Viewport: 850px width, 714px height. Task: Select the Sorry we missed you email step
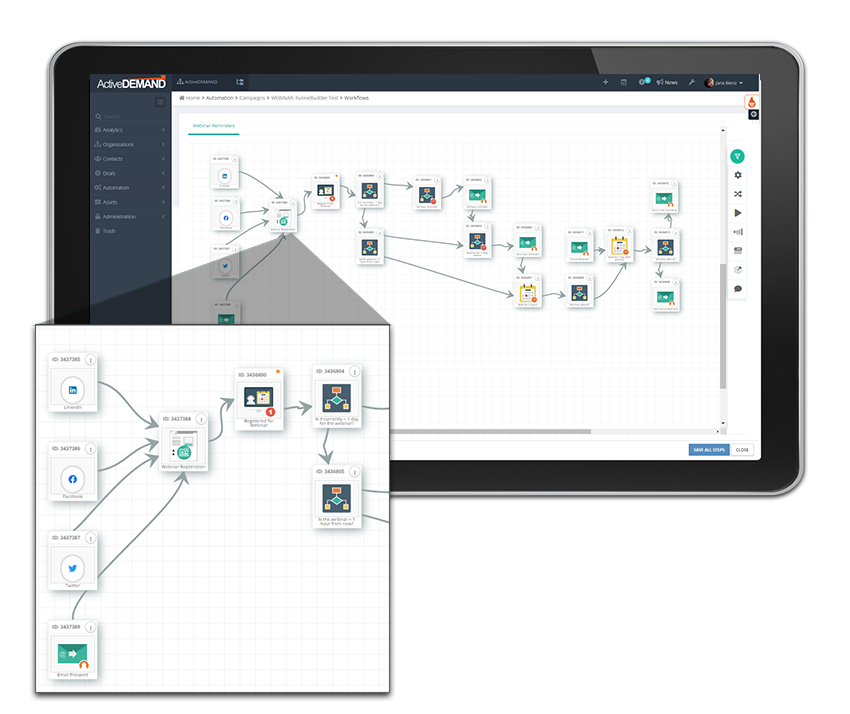pos(665,296)
